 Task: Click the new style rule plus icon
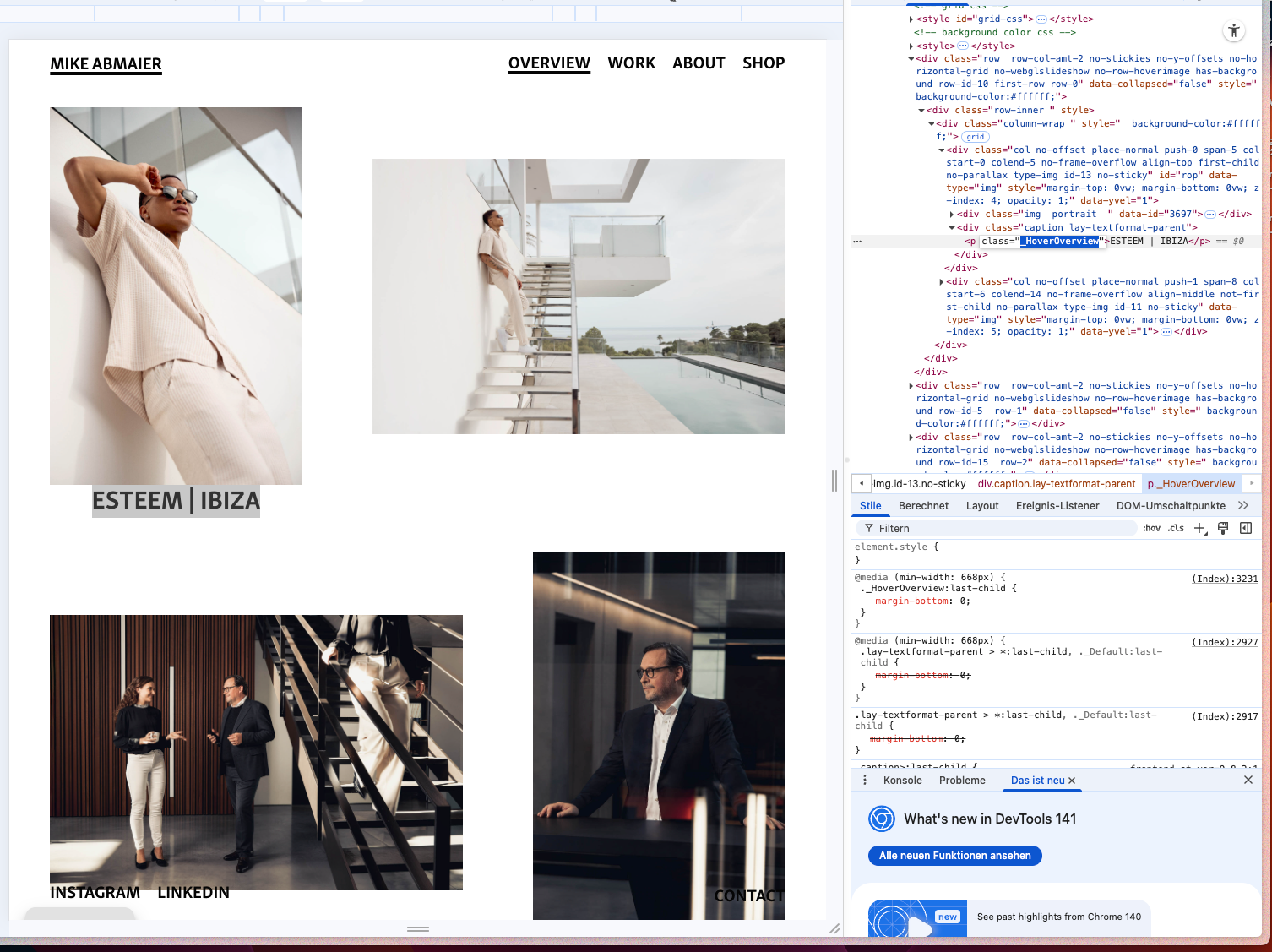(1199, 529)
